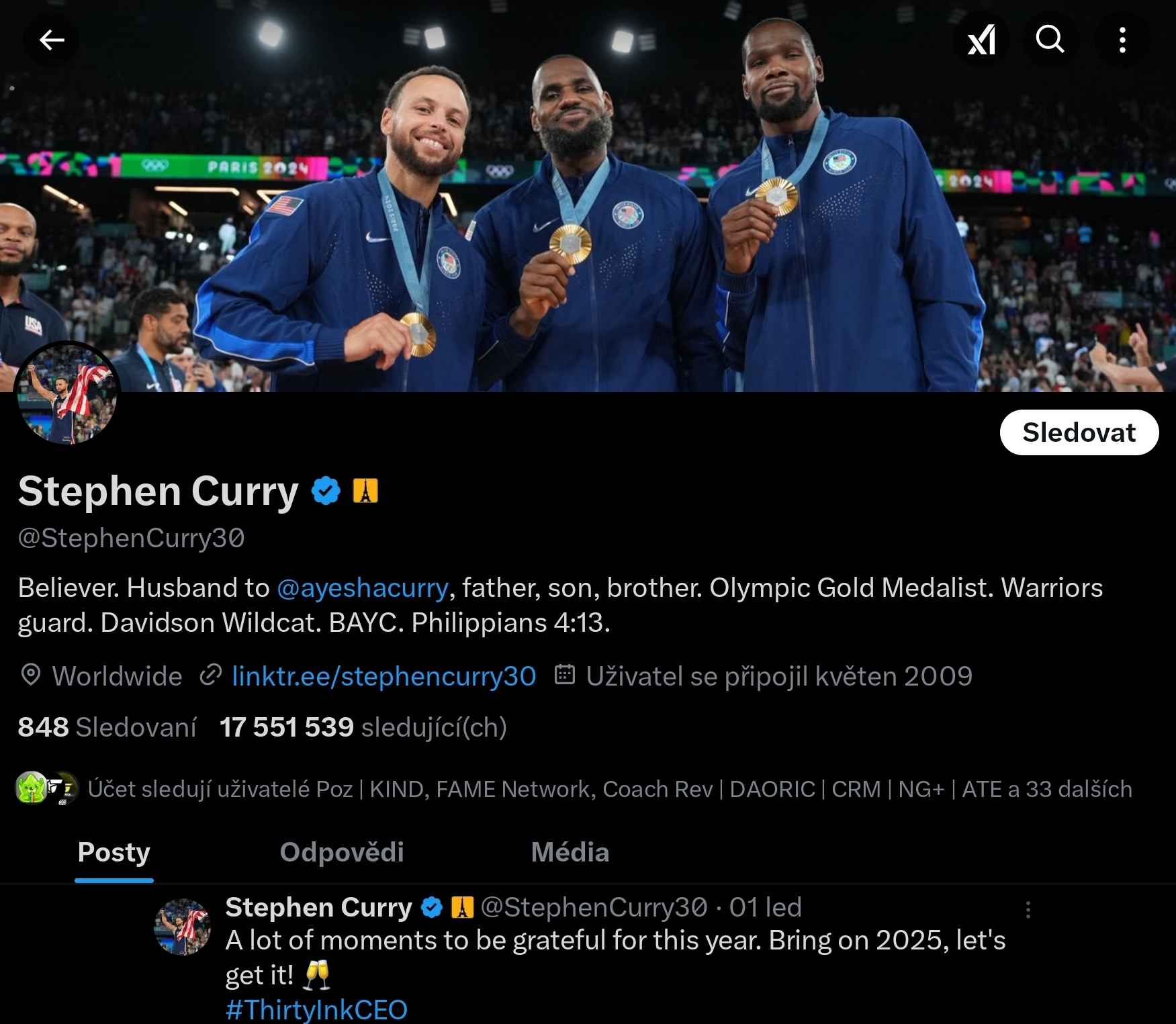
Task: Open followers-you-know avatars row
Action: tap(574, 789)
